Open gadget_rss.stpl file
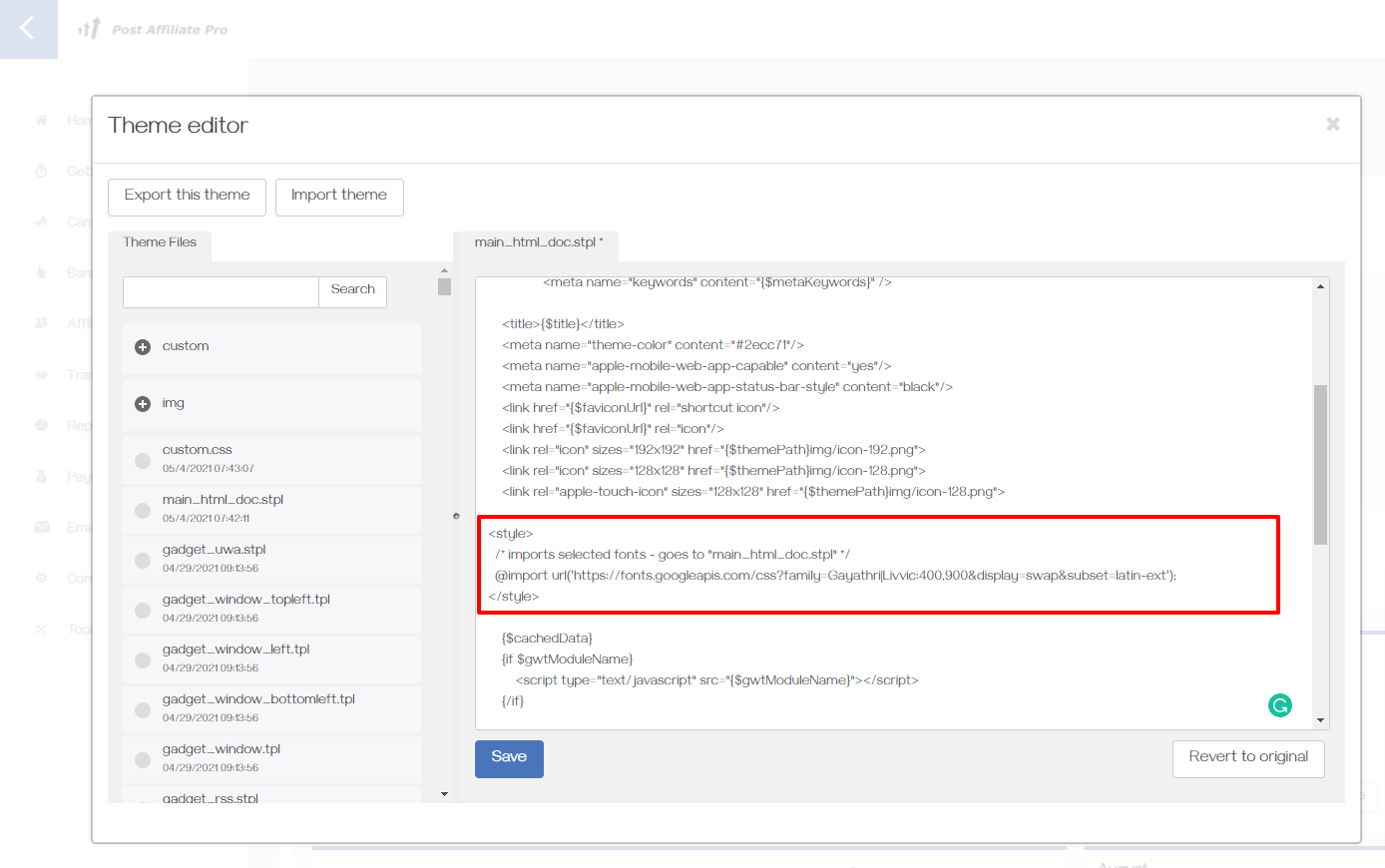 pos(271,795)
